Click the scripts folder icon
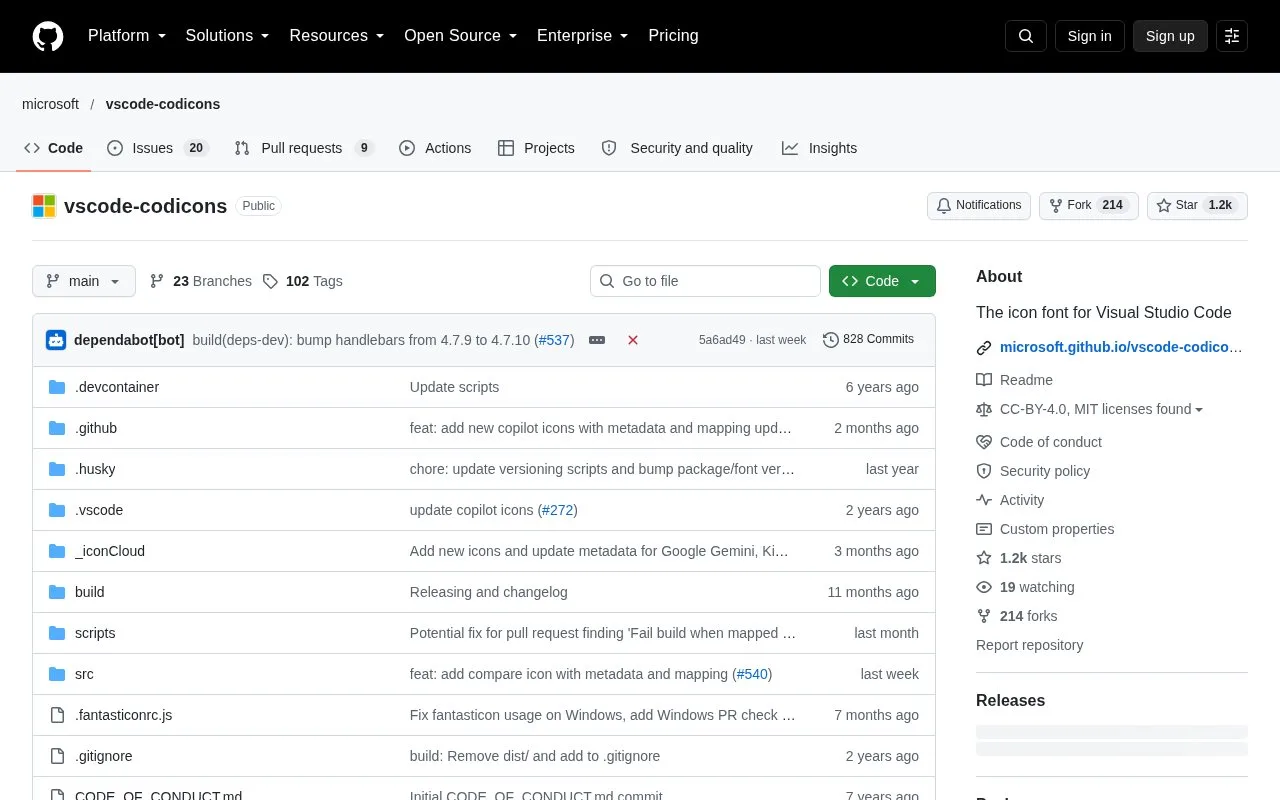Screen dimensions: 1280x800 (x=57, y=633)
